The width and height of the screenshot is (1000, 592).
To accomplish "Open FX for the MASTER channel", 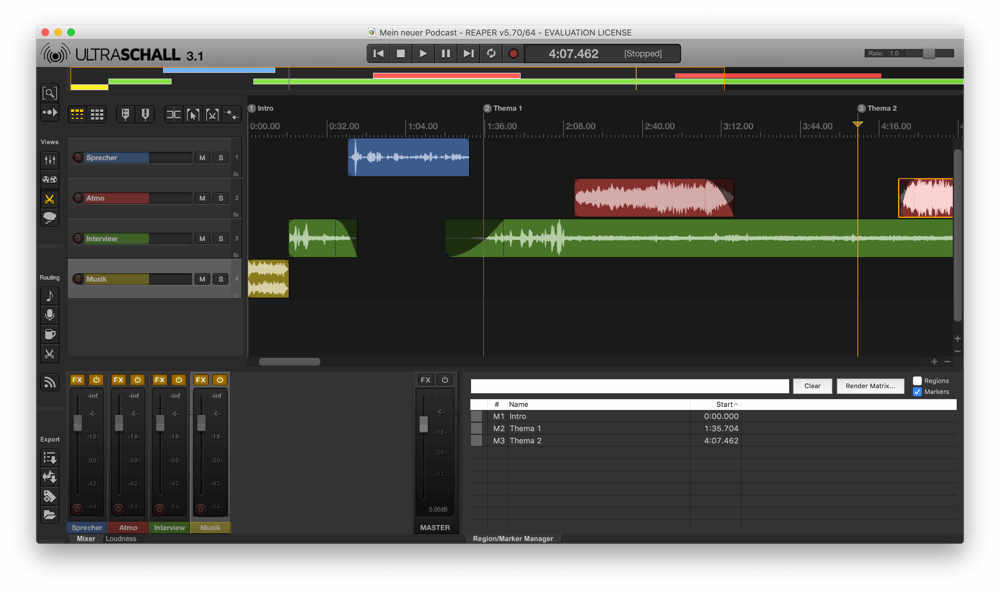I will [425, 380].
